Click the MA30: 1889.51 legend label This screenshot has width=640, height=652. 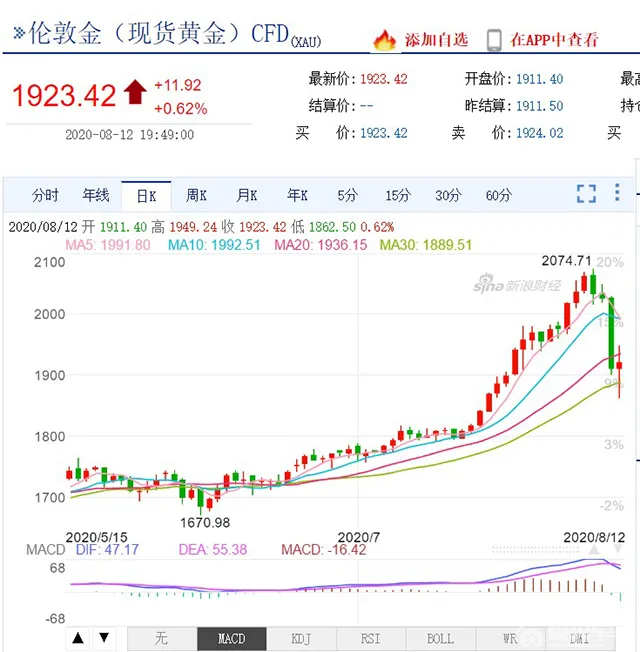(426, 245)
